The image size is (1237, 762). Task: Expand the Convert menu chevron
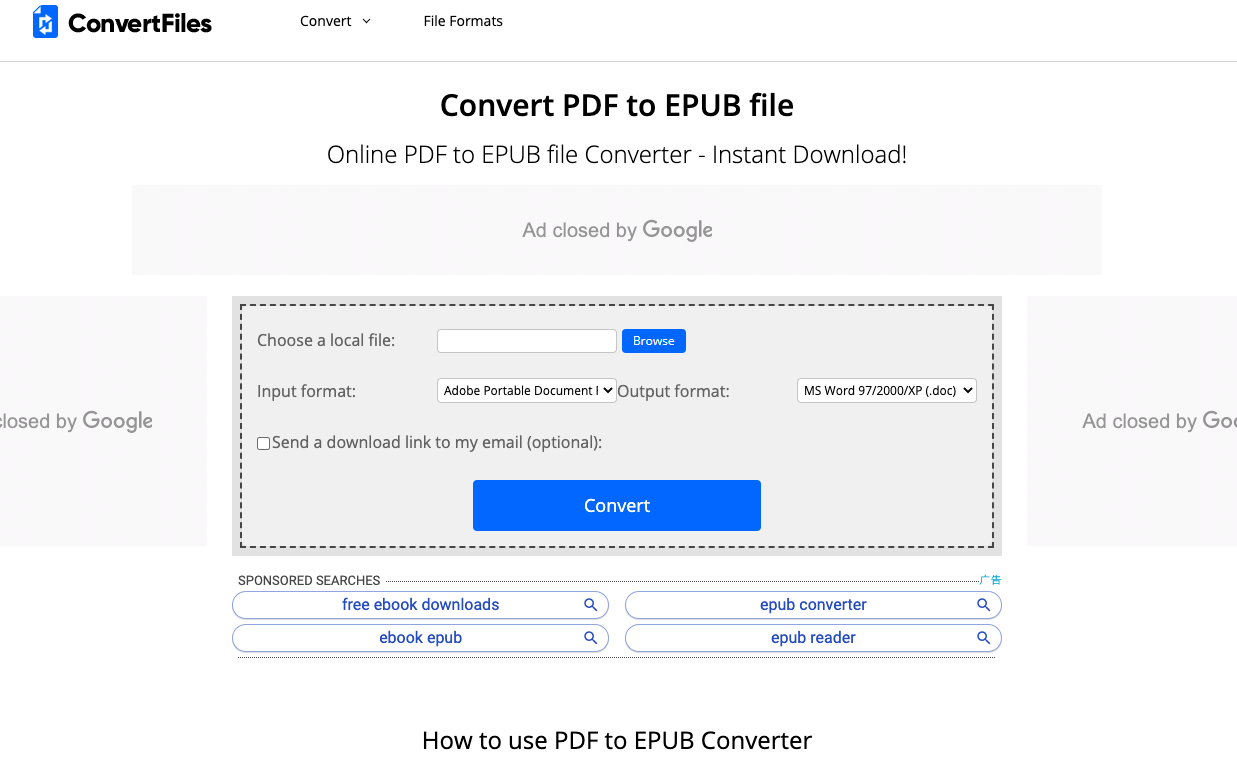pos(366,20)
